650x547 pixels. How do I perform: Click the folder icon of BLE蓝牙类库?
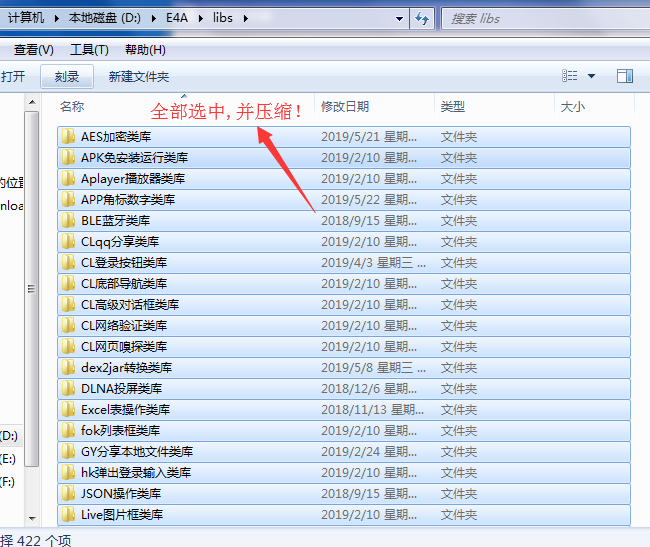[x=68, y=220]
